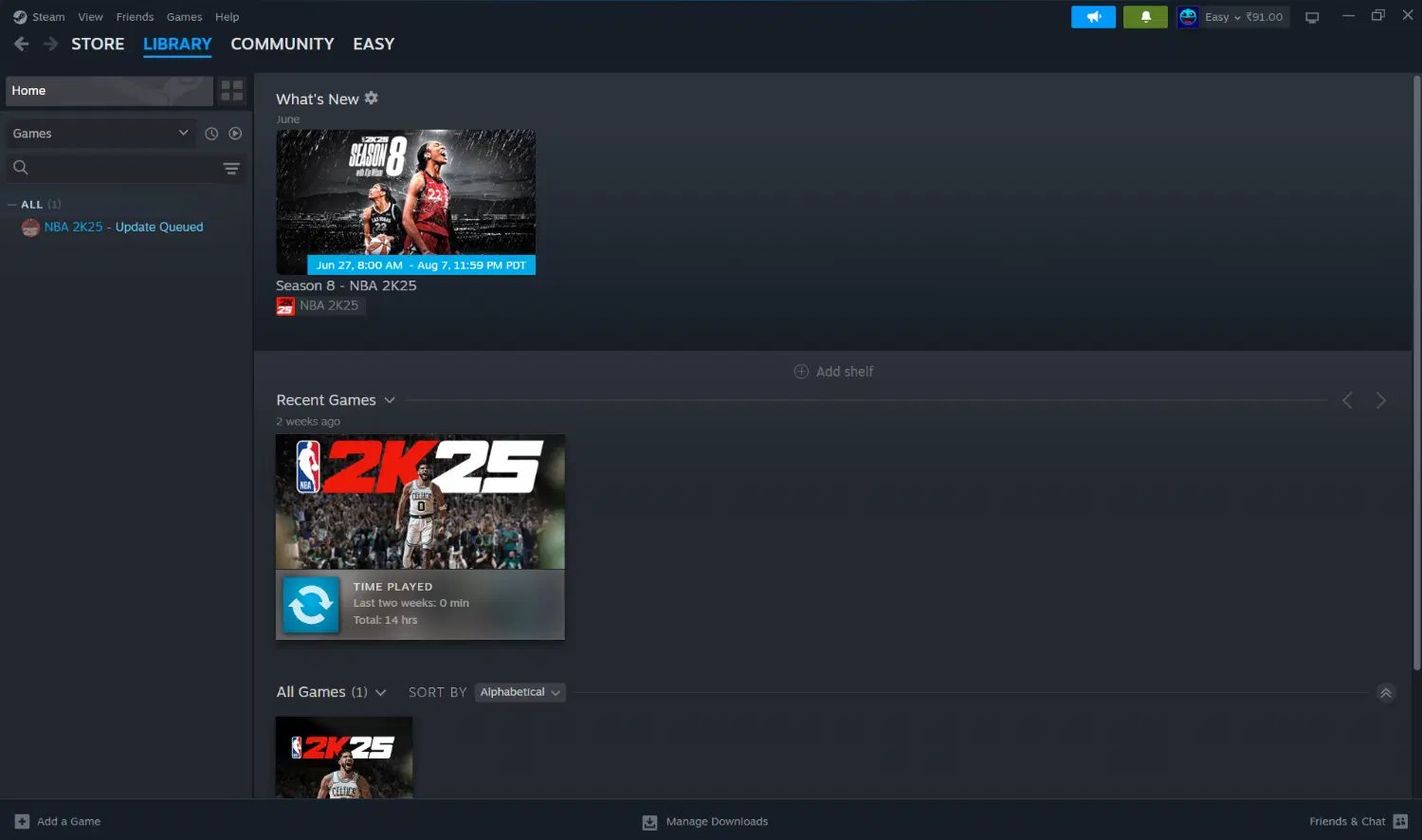Image resolution: width=1422 pixels, height=840 pixels.
Task: Expand the Easy account dropdown
Action: (x=1223, y=17)
